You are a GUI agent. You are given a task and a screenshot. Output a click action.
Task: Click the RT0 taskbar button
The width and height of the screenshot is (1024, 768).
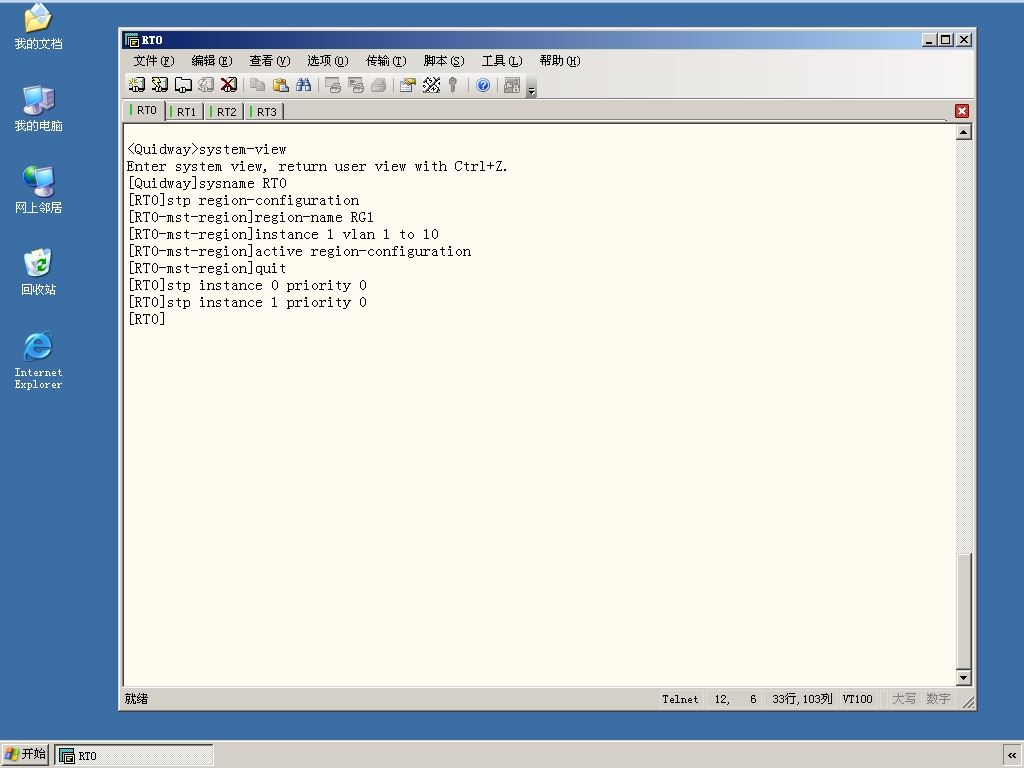coord(134,756)
